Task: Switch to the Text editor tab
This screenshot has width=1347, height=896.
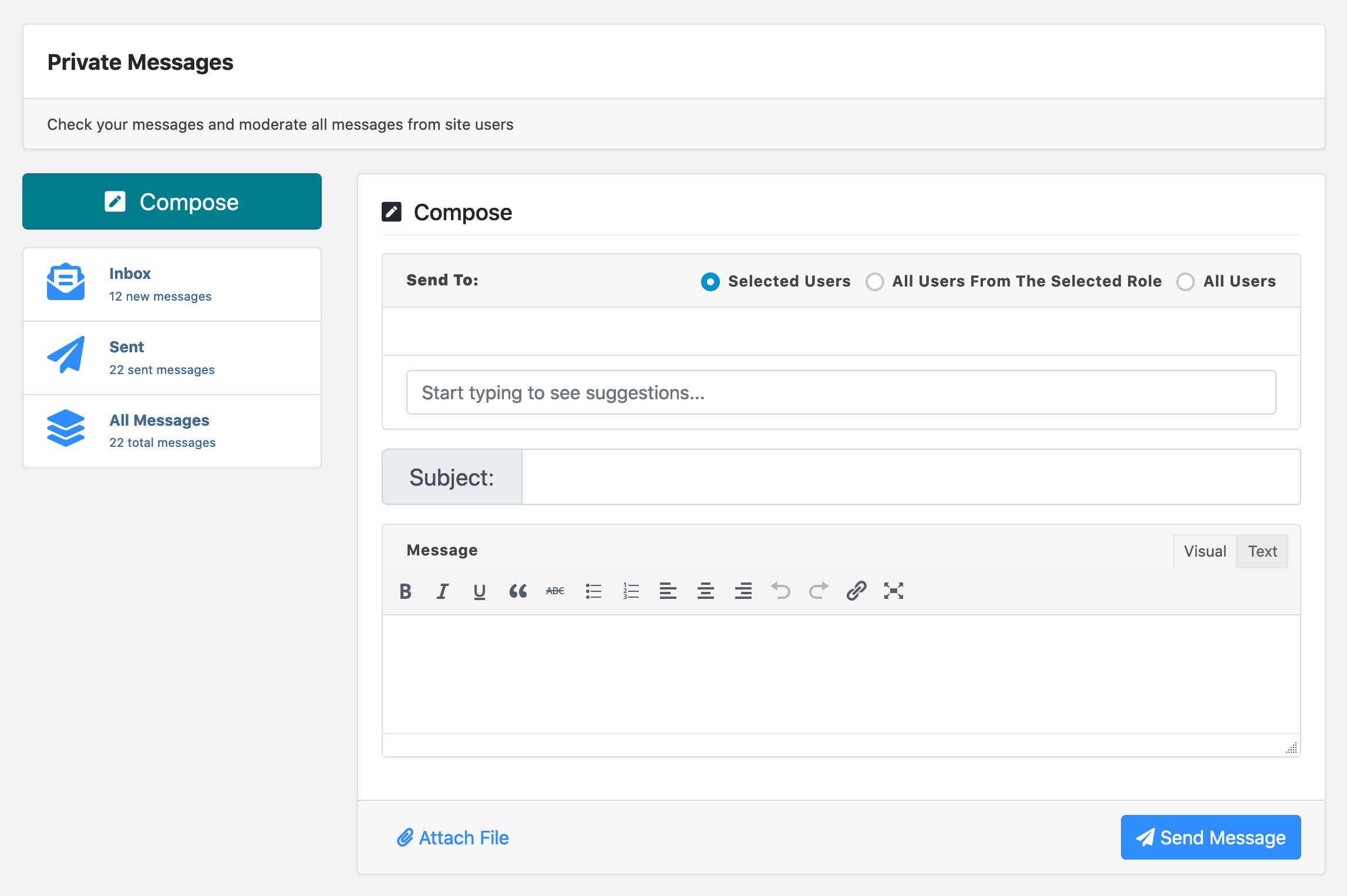Action: click(x=1262, y=551)
